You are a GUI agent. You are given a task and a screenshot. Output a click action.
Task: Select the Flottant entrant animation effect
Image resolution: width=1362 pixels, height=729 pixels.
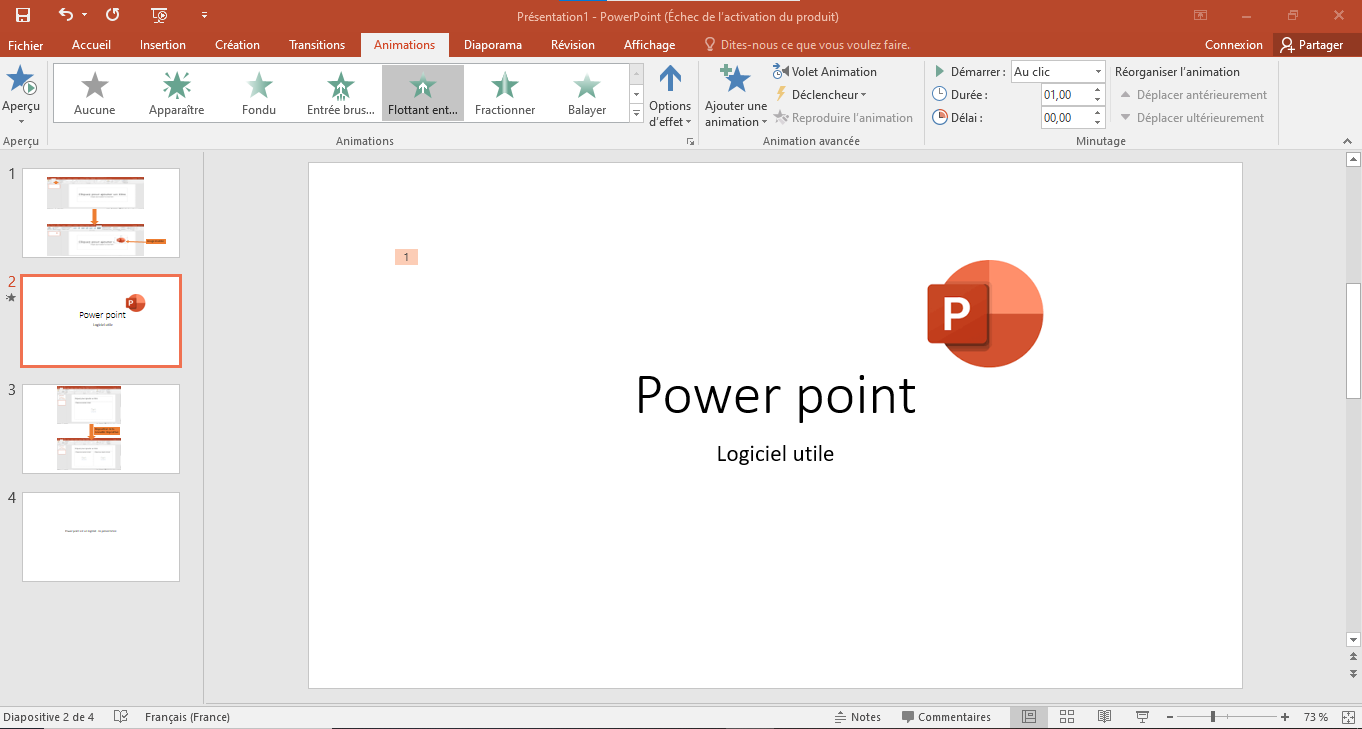coord(423,93)
